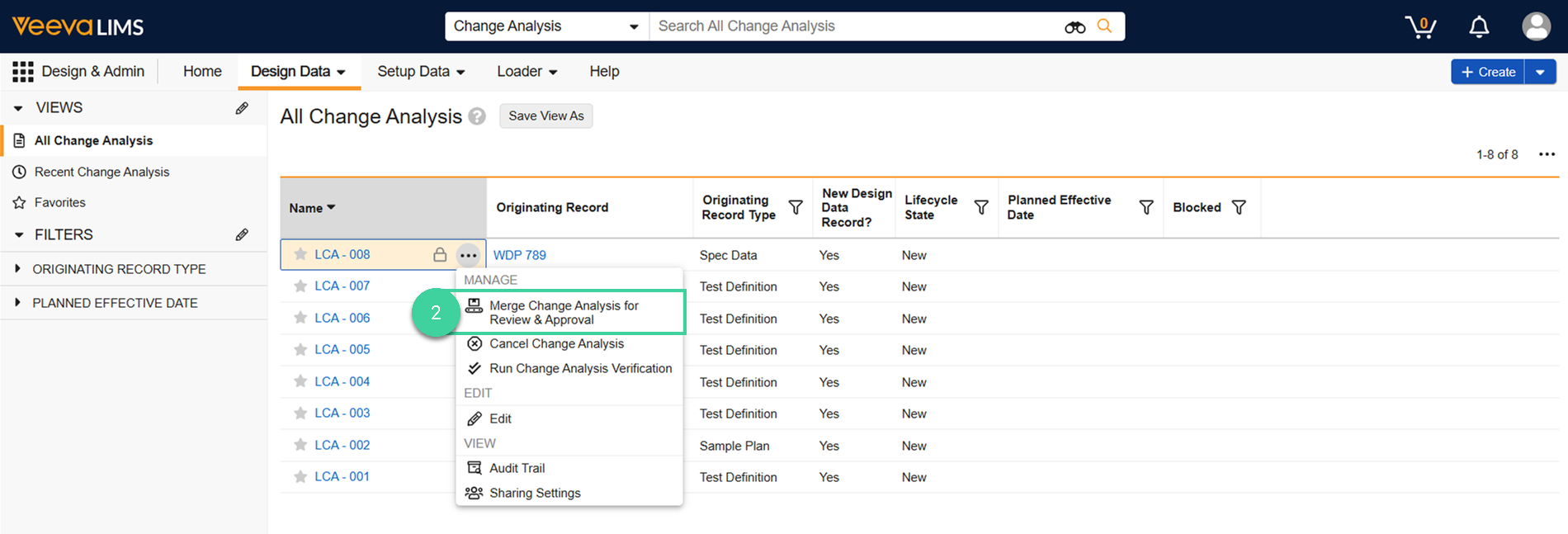Screen dimensions: 1568x534
Task: Toggle favorite star for LCA - 007
Action: (300, 286)
